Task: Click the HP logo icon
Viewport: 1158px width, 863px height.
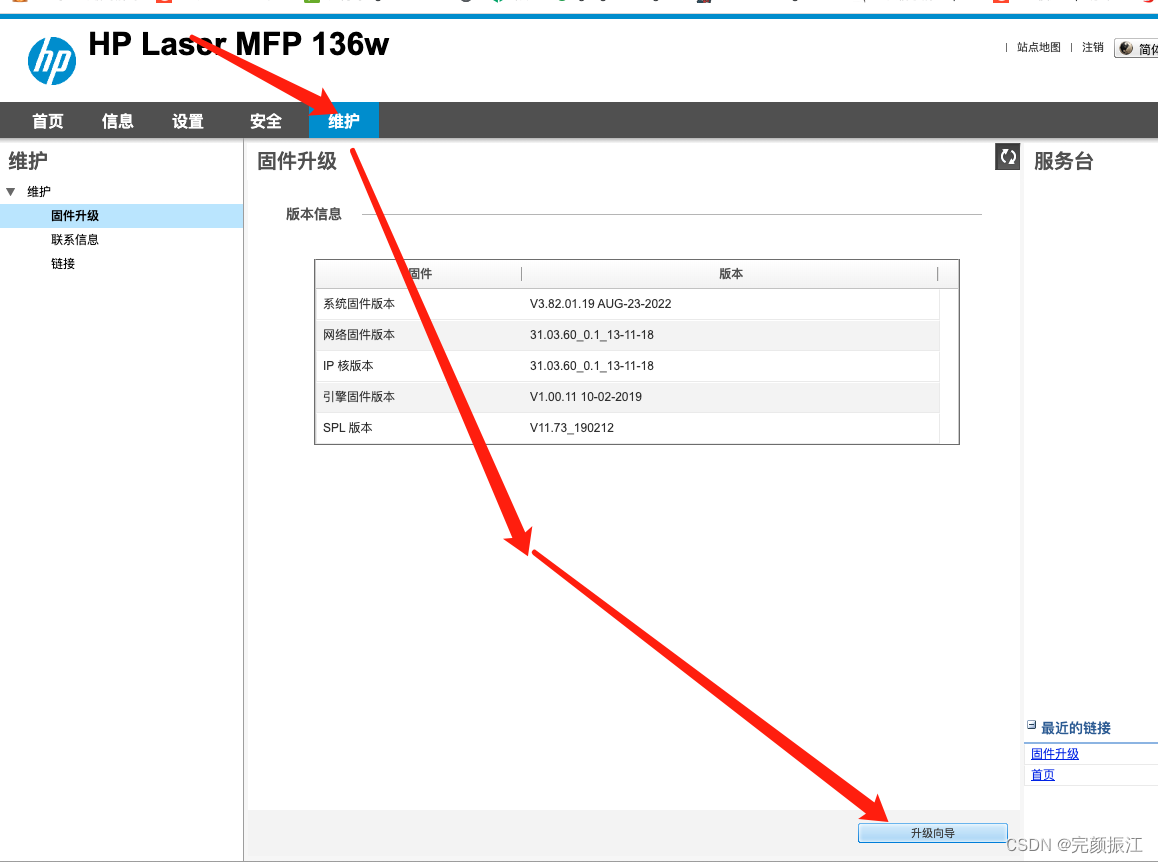Action: pos(52,61)
